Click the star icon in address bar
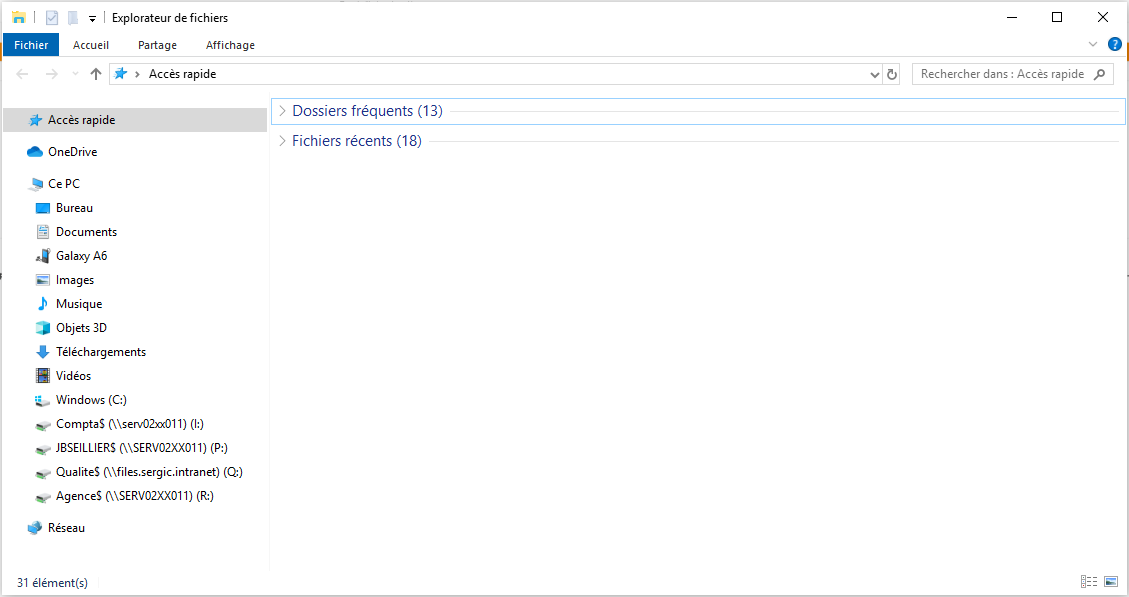Viewport: 1129px width, 597px height. pyautogui.click(x=121, y=73)
